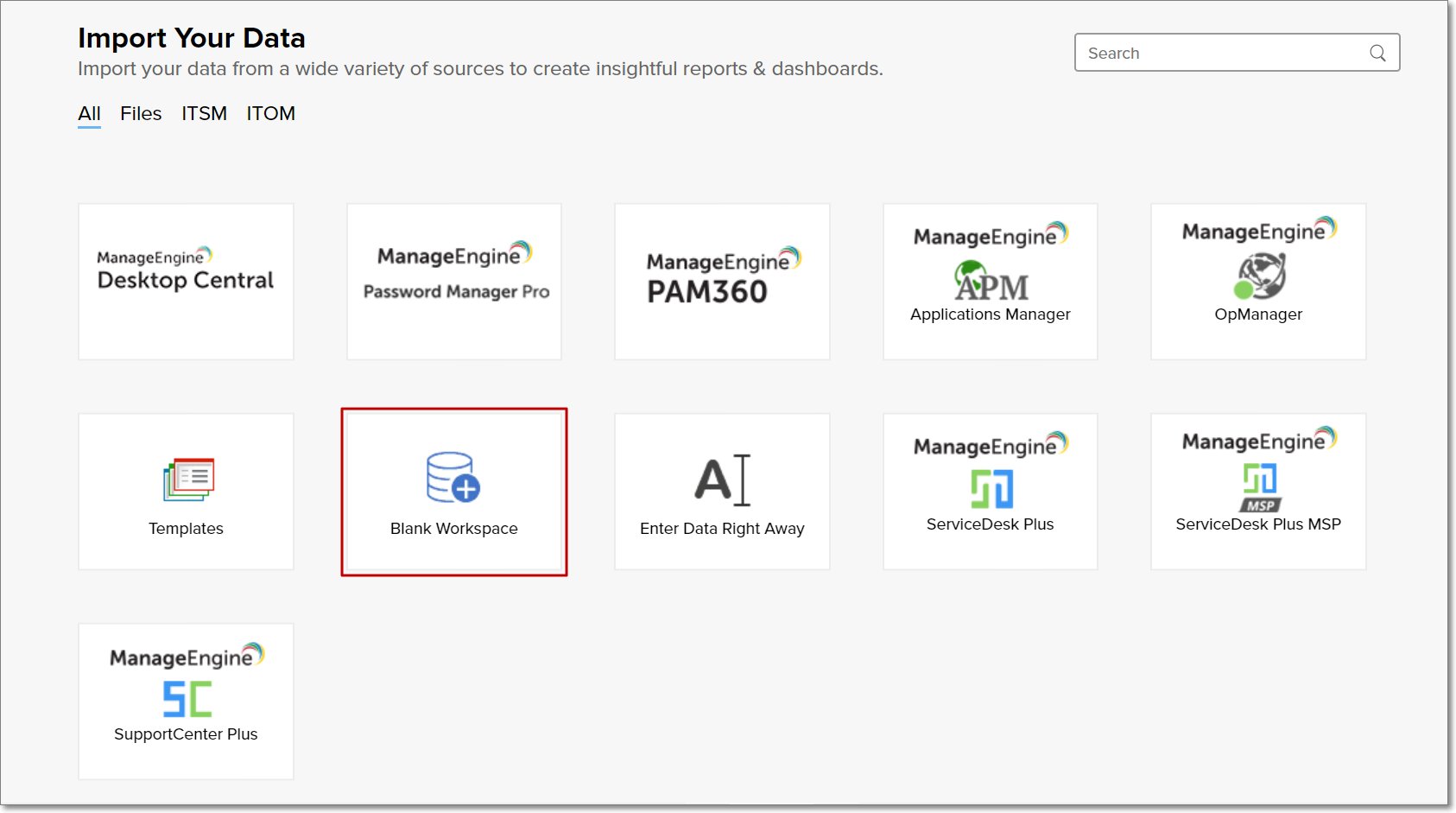Choose Enter Data Right Away
This screenshot has height=813, width=1456.
click(722, 491)
